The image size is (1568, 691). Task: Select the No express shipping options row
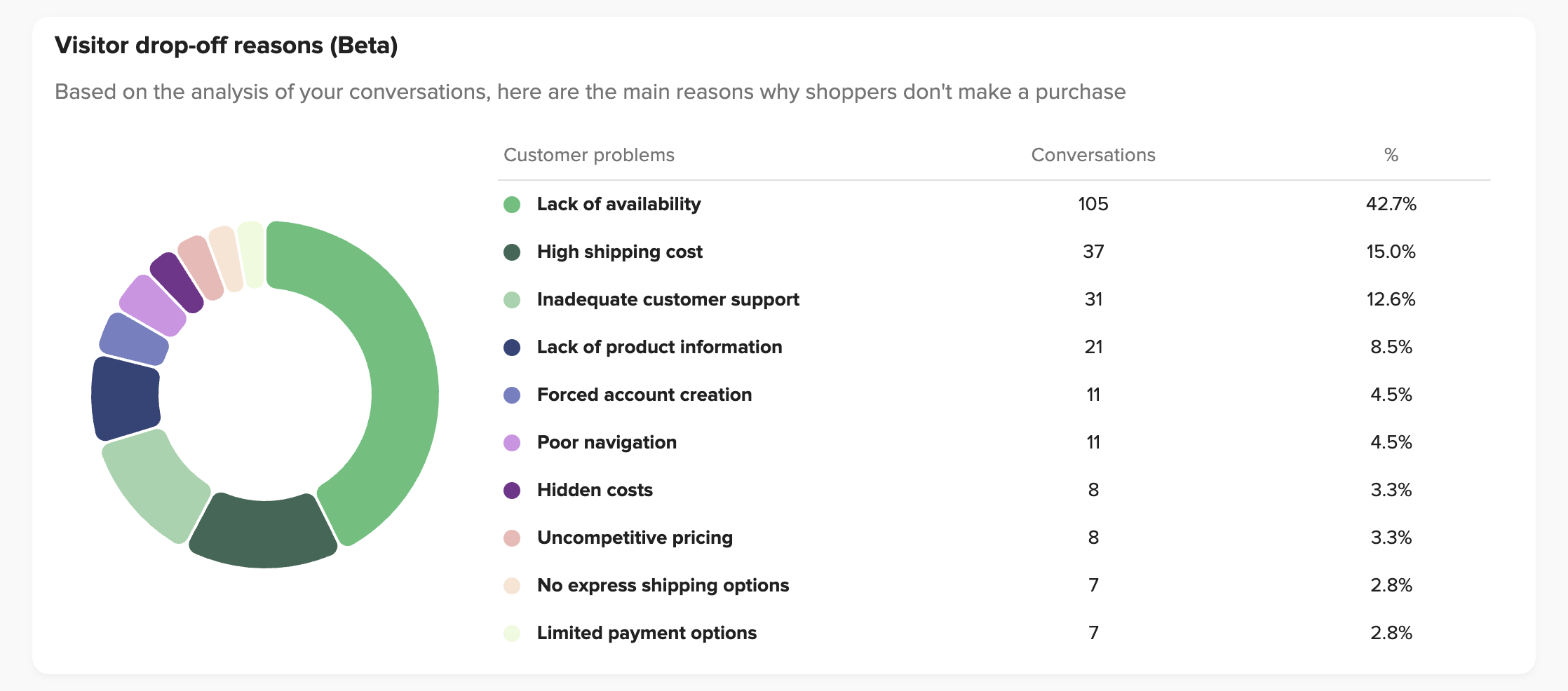point(663,586)
